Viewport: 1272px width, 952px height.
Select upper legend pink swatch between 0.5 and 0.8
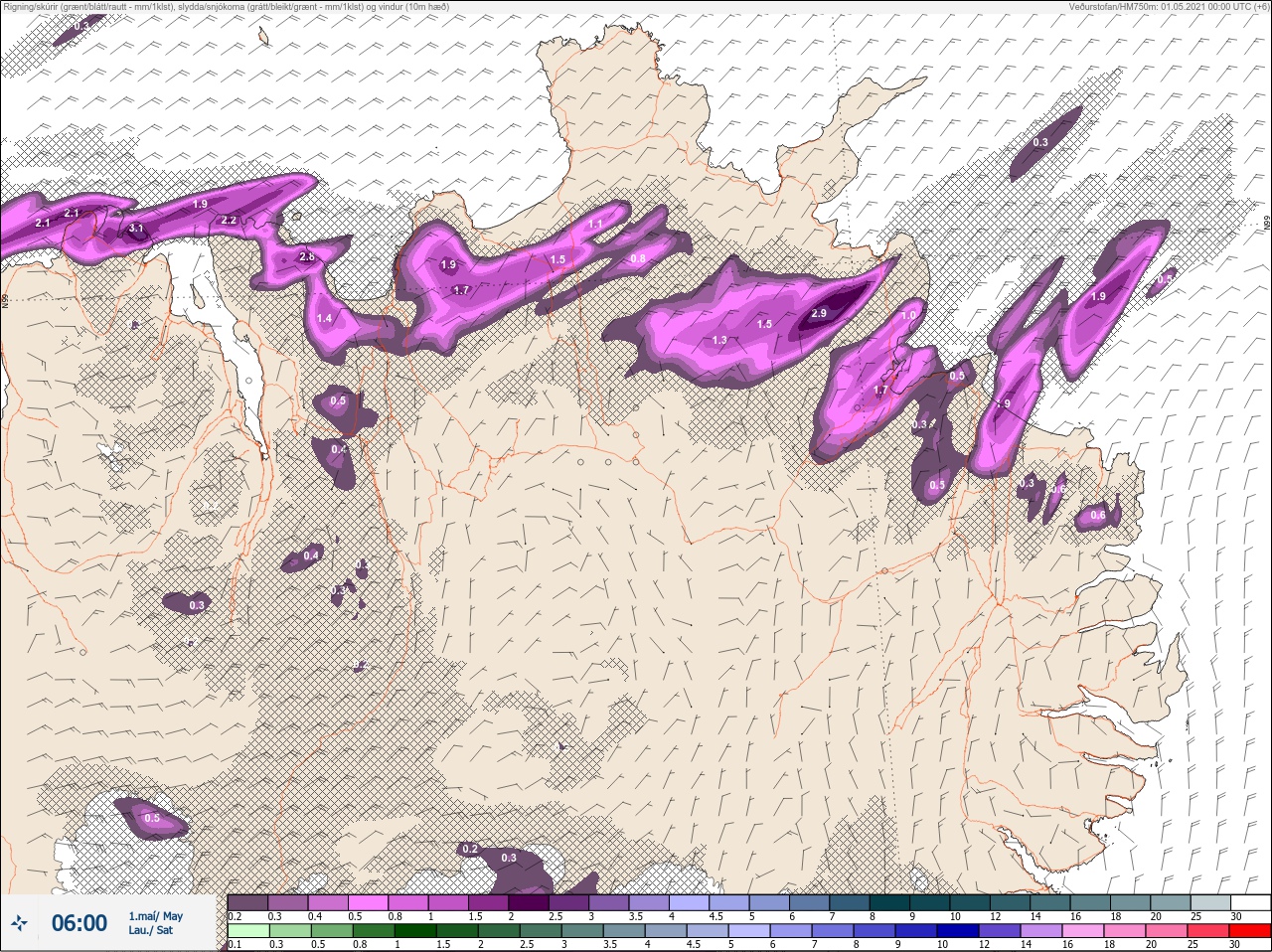[369, 902]
